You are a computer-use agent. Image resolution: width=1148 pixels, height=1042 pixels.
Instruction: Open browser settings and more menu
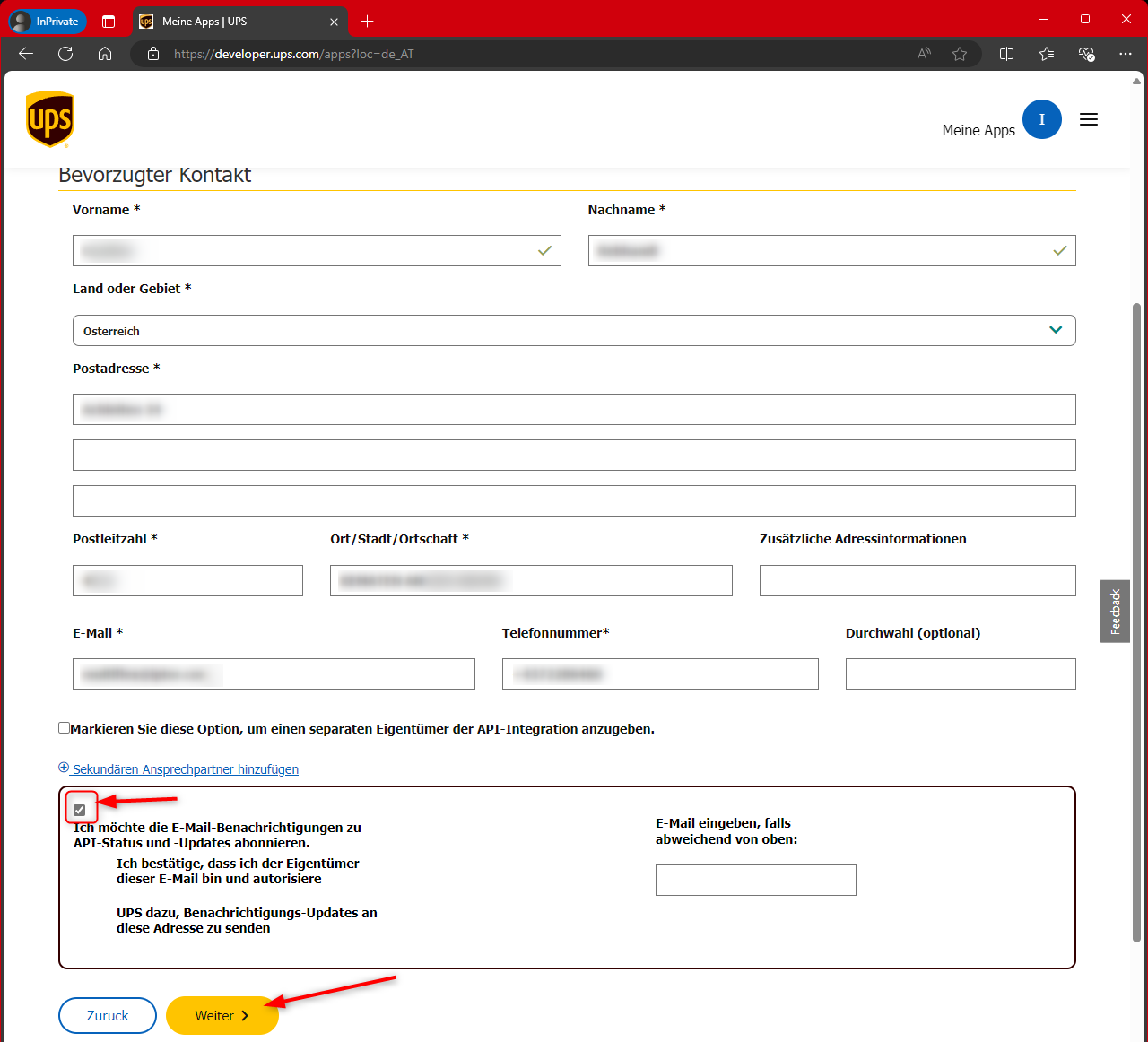tap(1126, 54)
